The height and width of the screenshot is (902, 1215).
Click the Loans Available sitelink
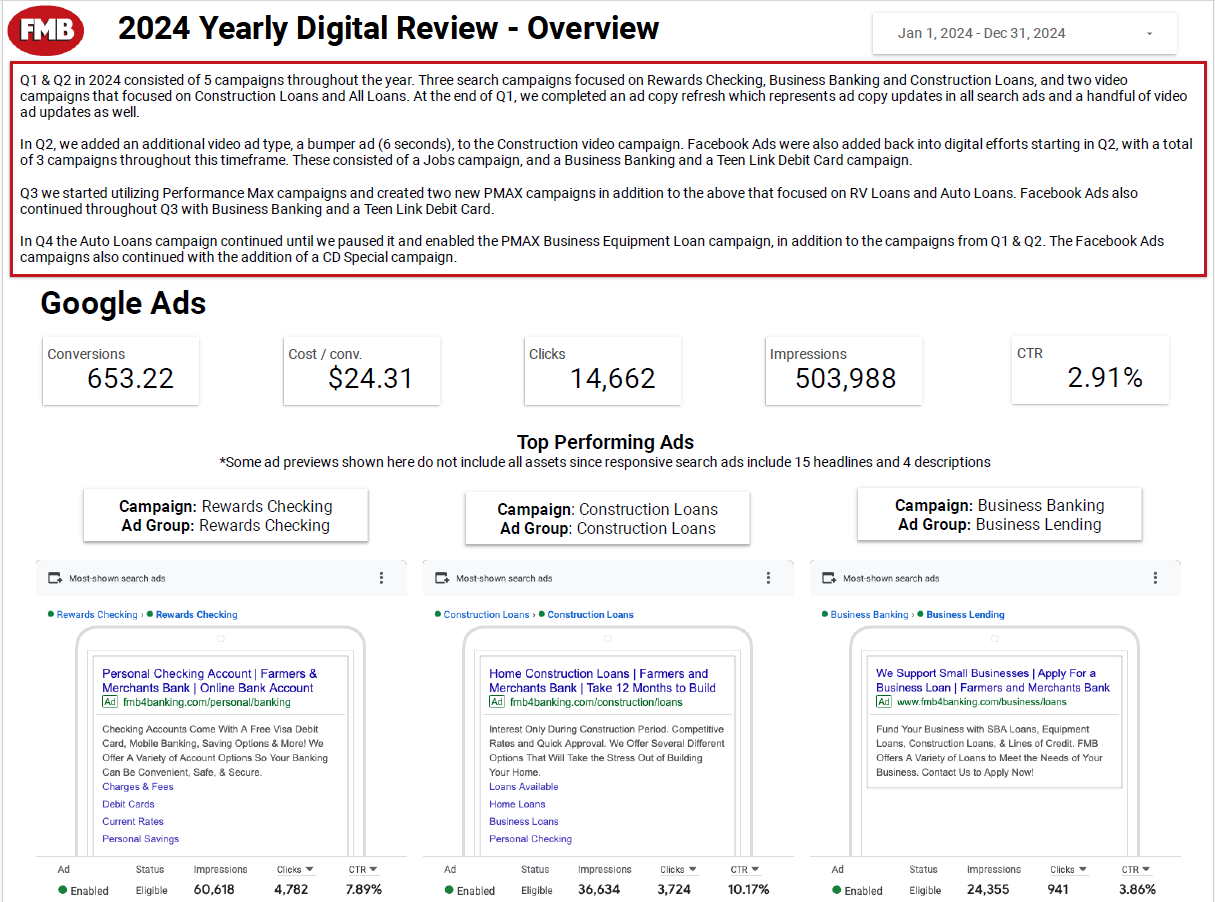524,787
